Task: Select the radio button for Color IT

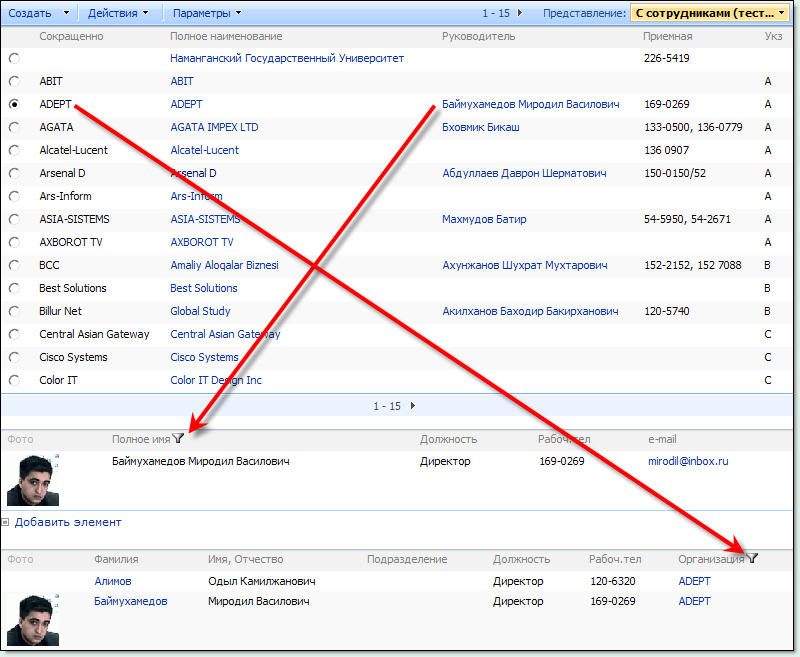Action: [x=14, y=380]
